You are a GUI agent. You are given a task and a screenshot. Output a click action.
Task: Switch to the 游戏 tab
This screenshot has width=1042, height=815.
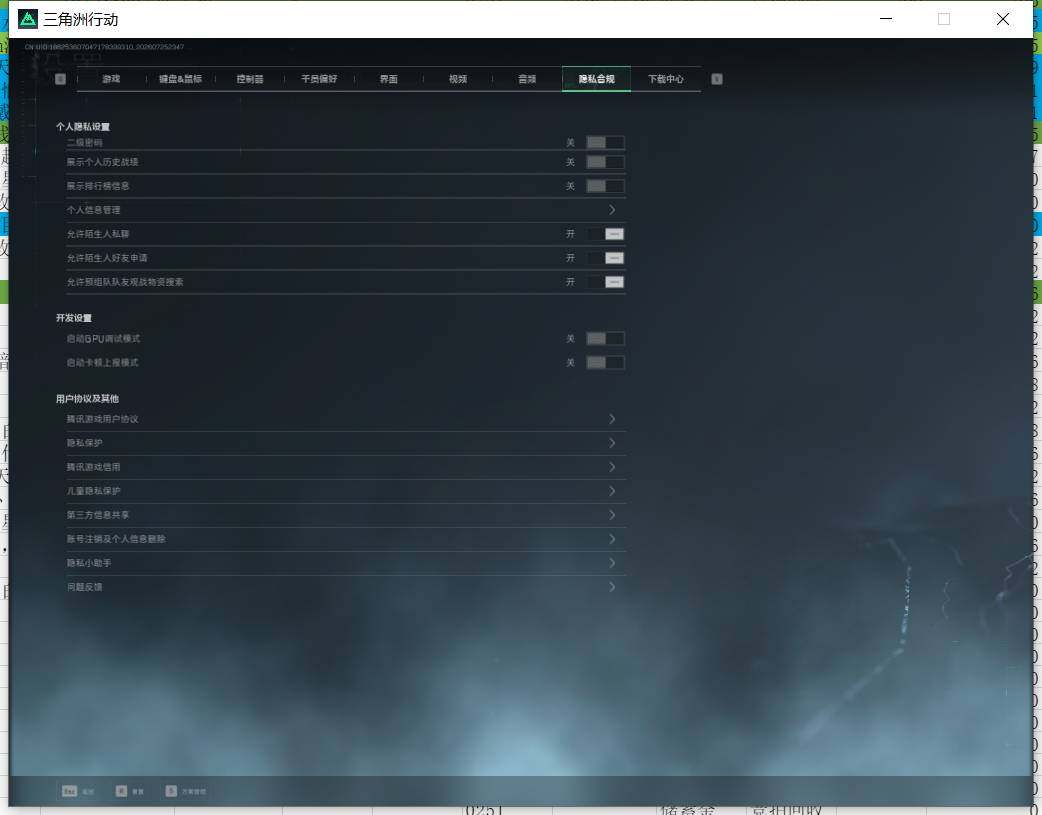[111, 79]
